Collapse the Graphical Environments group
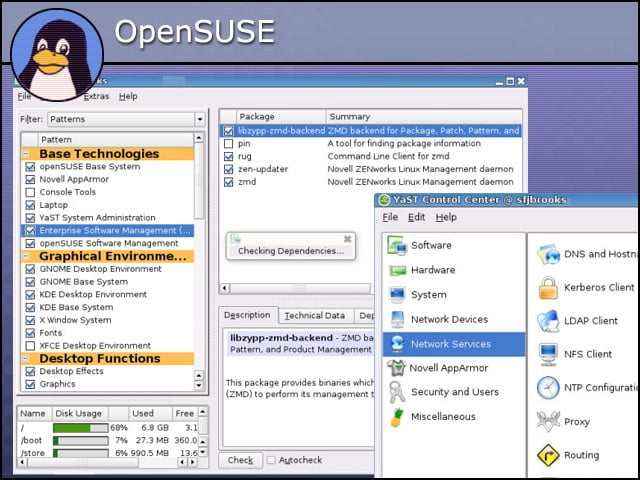Viewport: 640px width, 480px height. coord(26,257)
